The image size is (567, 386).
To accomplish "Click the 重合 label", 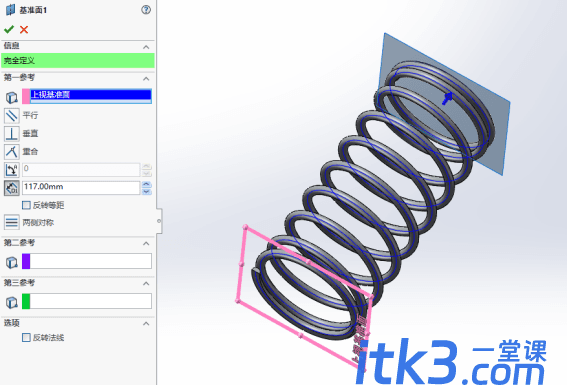I will [x=30, y=152].
